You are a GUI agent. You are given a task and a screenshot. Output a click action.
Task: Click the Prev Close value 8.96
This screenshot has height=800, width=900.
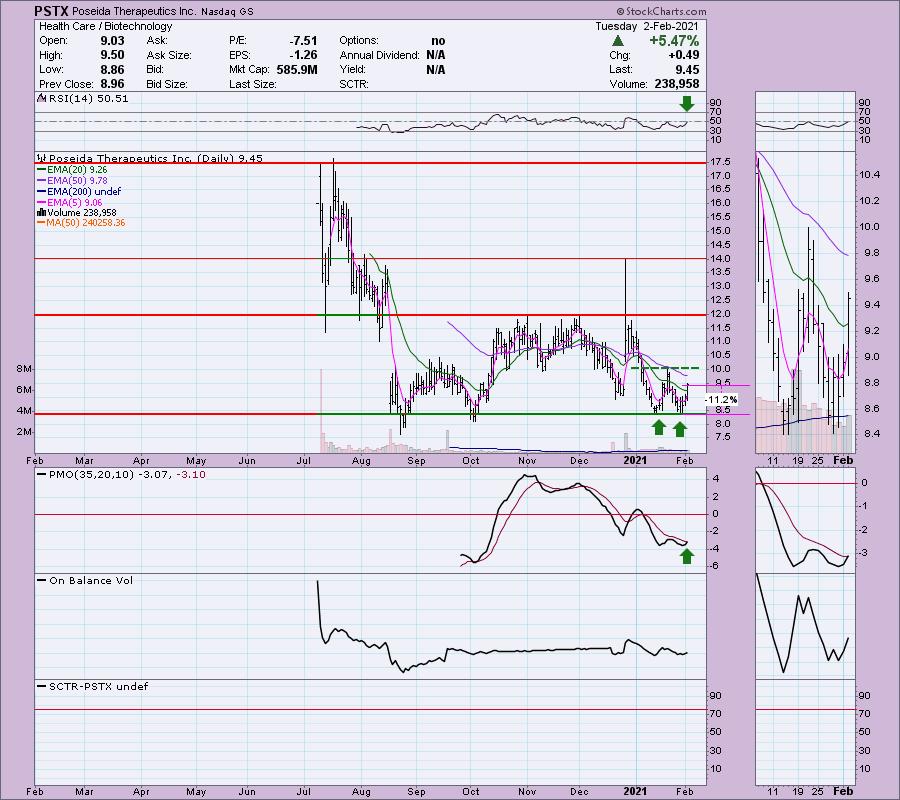point(112,84)
